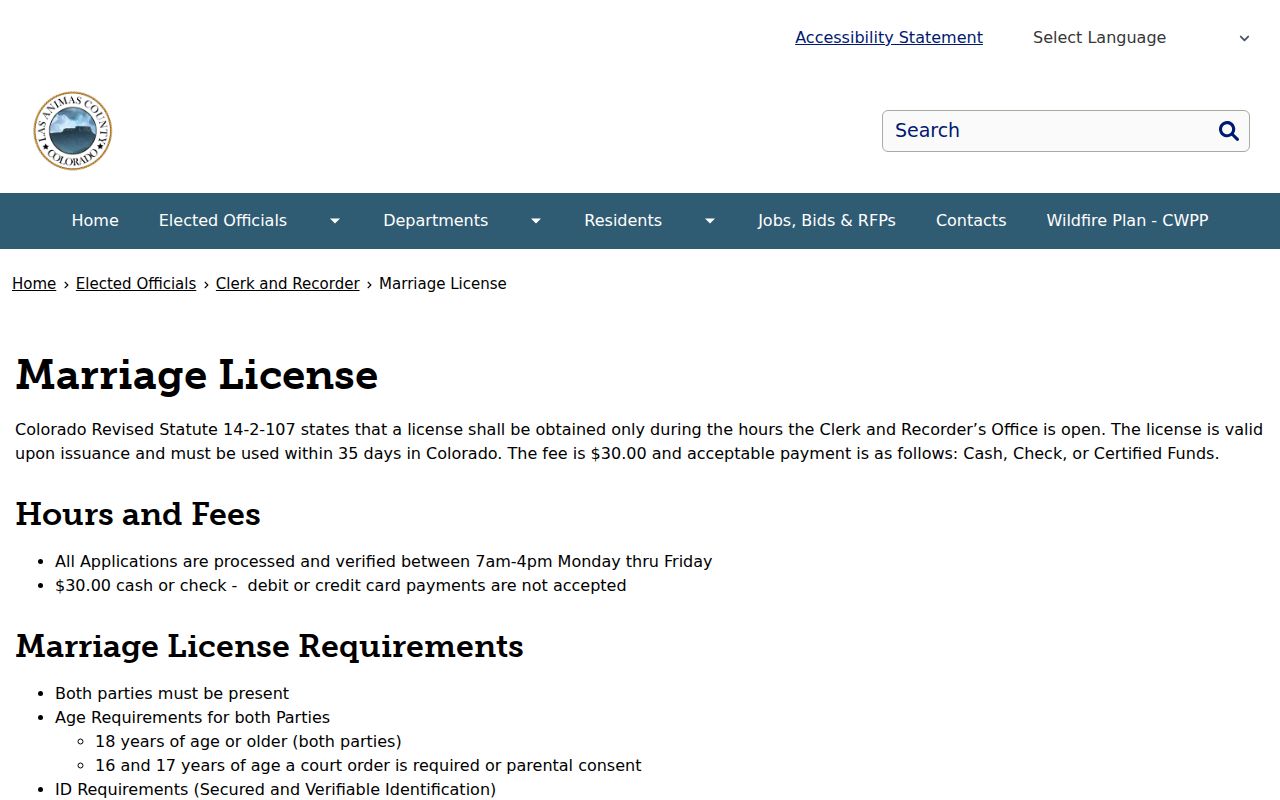
Task: Click the Hours and Fees heading
Action: click(x=138, y=514)
